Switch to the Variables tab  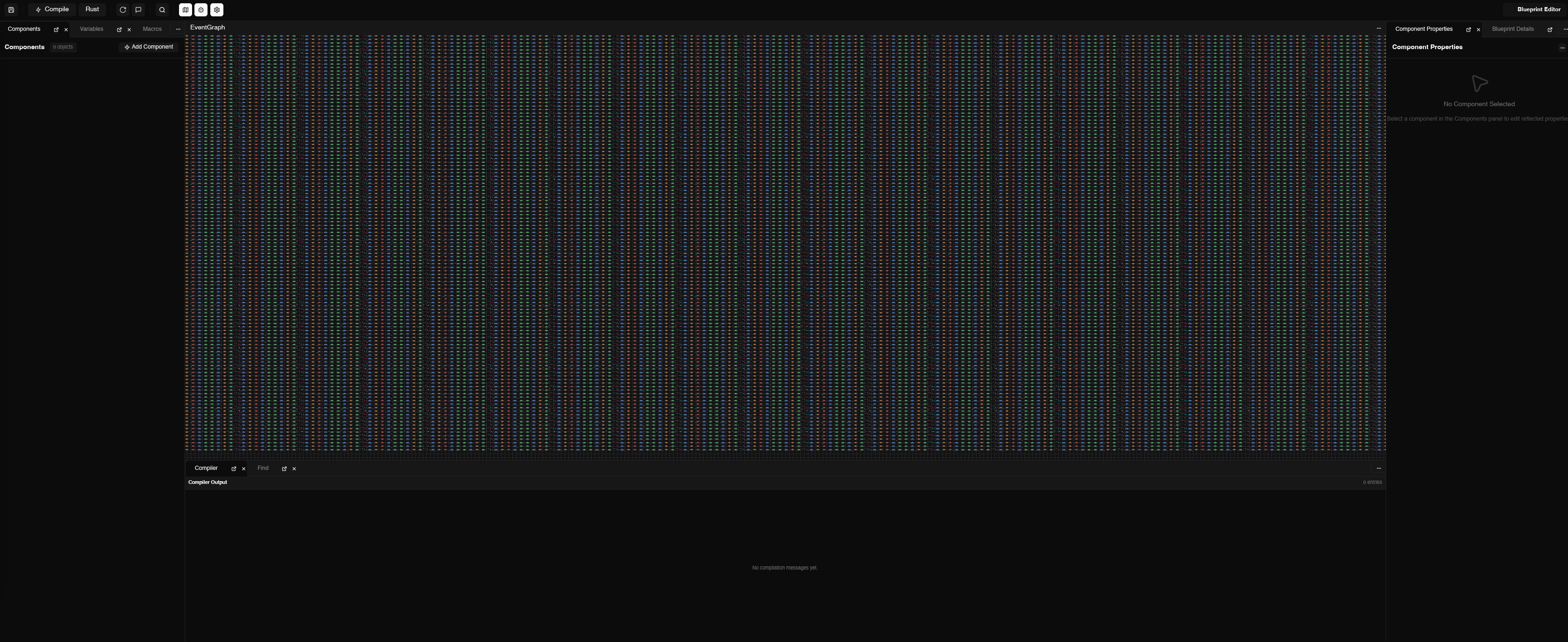click(x=91, y=29)
